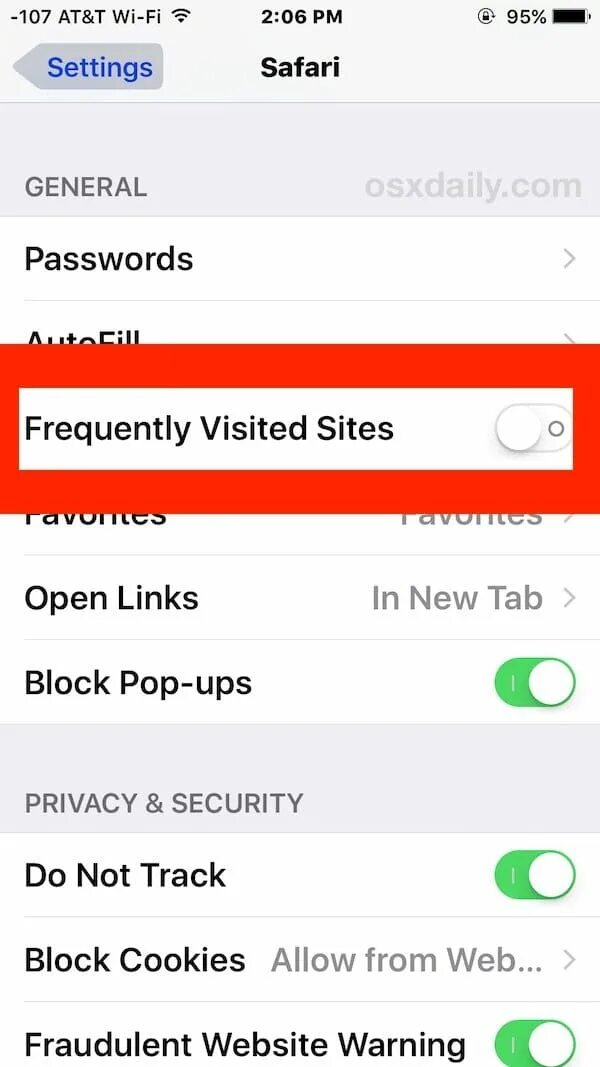600x1067 pixels.
Task: Tap the back arrow next to Settings
Action: 27,67
